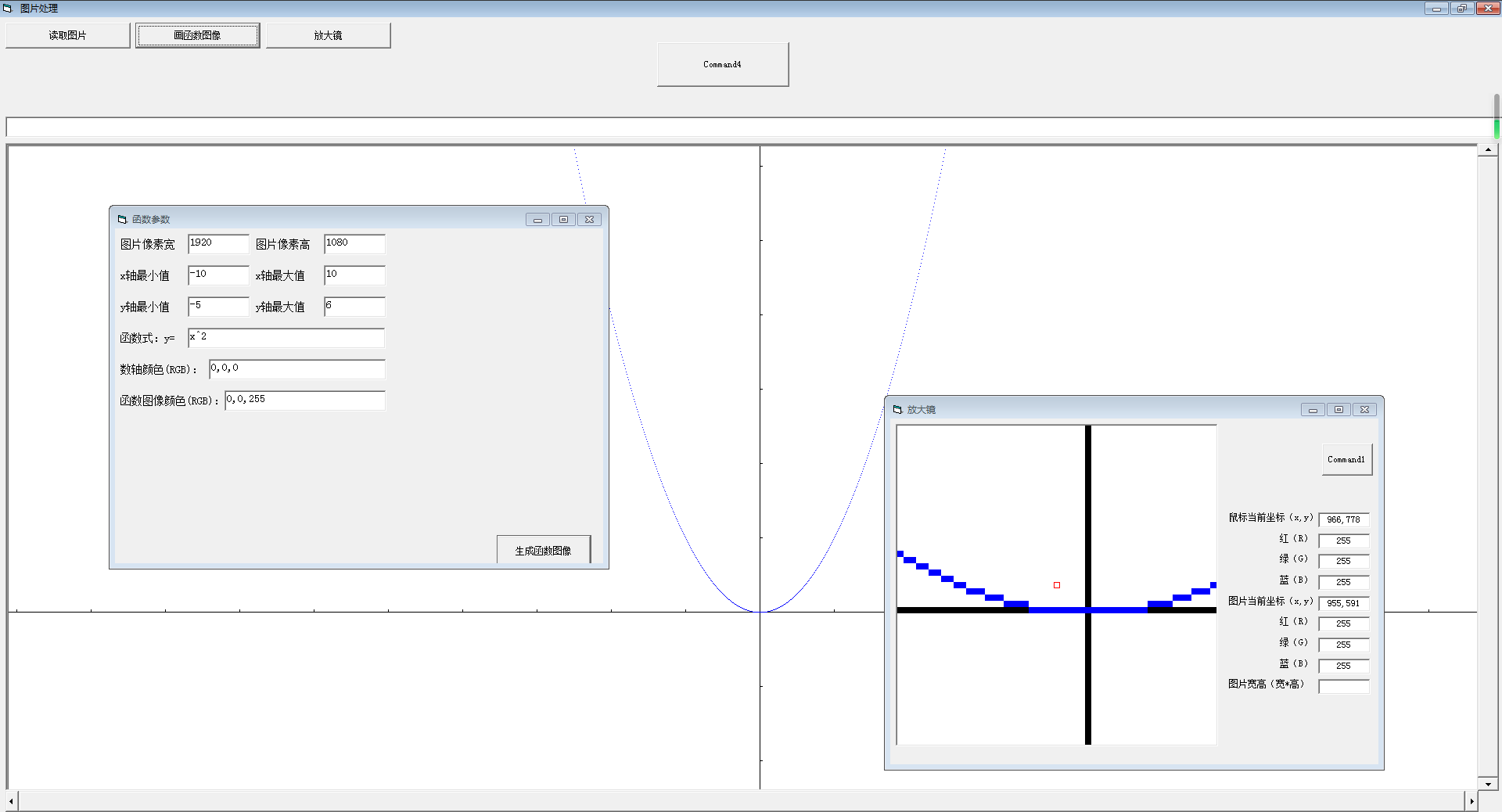This screenshot has width=1502, height=812.
Task: Minimize the 放大镜 window
Action: pos(1313,410)
